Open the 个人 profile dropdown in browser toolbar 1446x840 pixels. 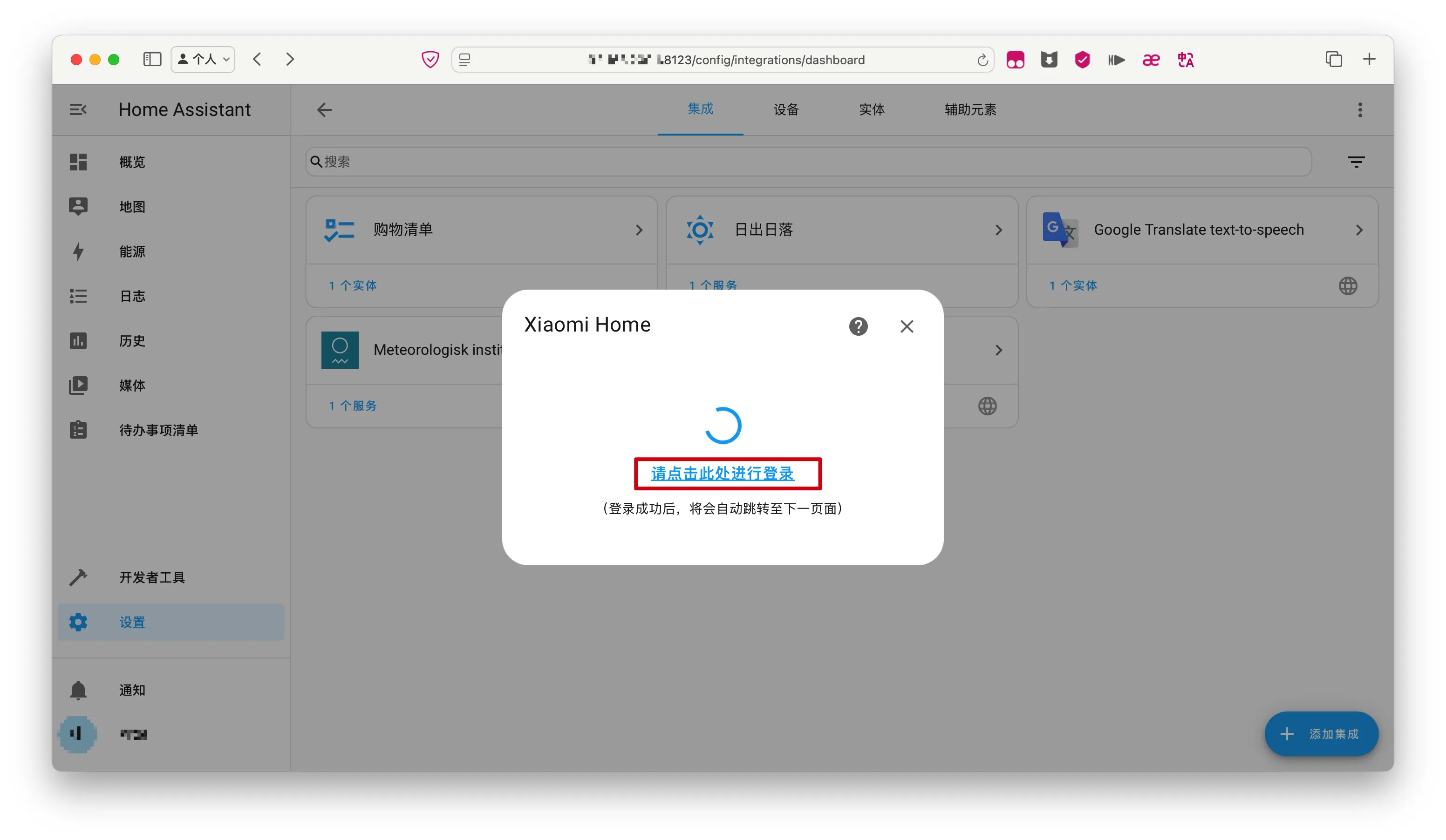coord(203,59)
